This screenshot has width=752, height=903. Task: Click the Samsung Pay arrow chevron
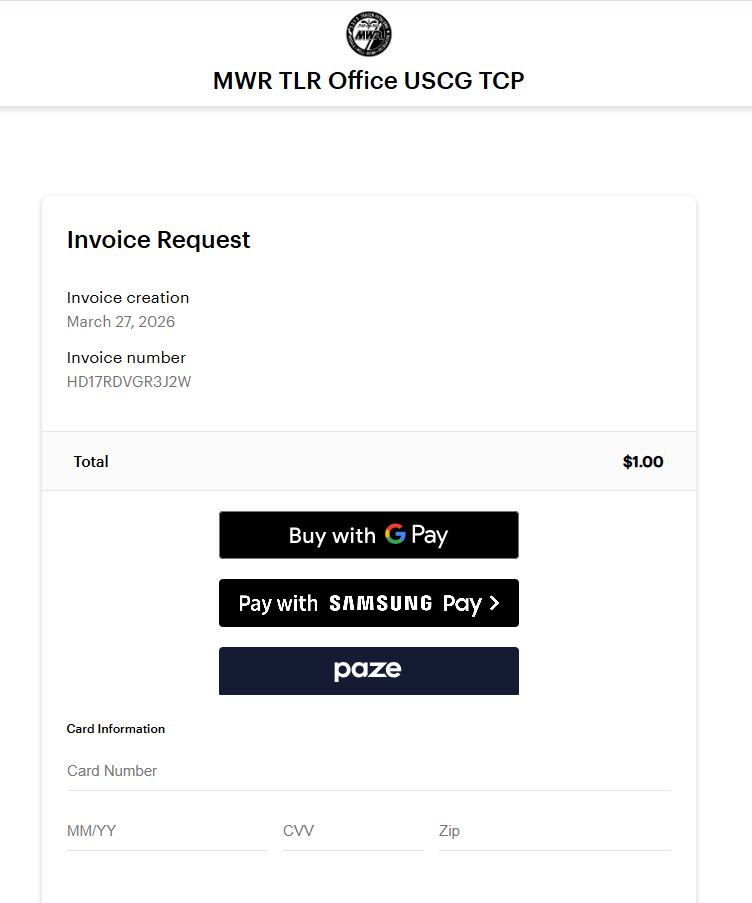(x=493, y=603)
